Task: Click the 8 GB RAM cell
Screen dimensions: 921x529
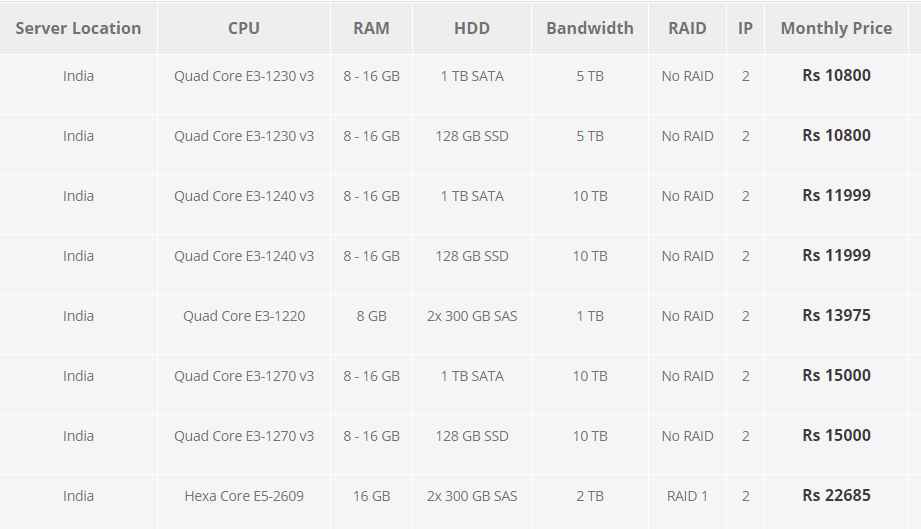Action: coord(371,316)
